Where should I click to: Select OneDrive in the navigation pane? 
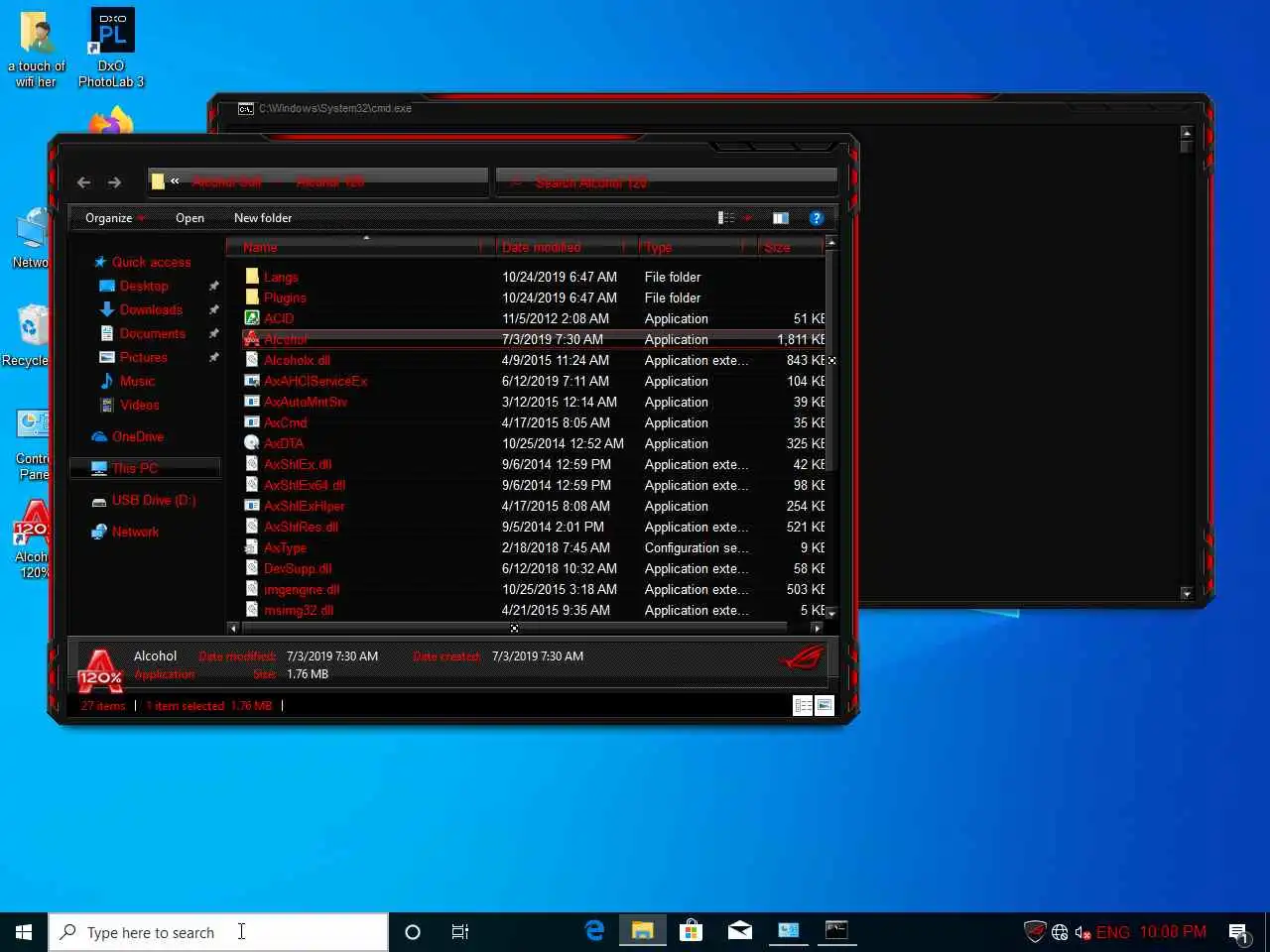pyautogui.click(x=137, y=436)
